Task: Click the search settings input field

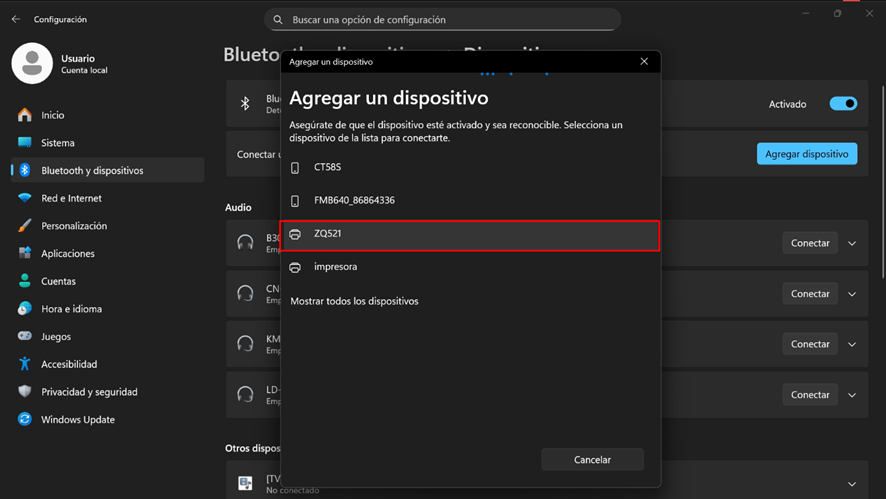Action: 443,20
